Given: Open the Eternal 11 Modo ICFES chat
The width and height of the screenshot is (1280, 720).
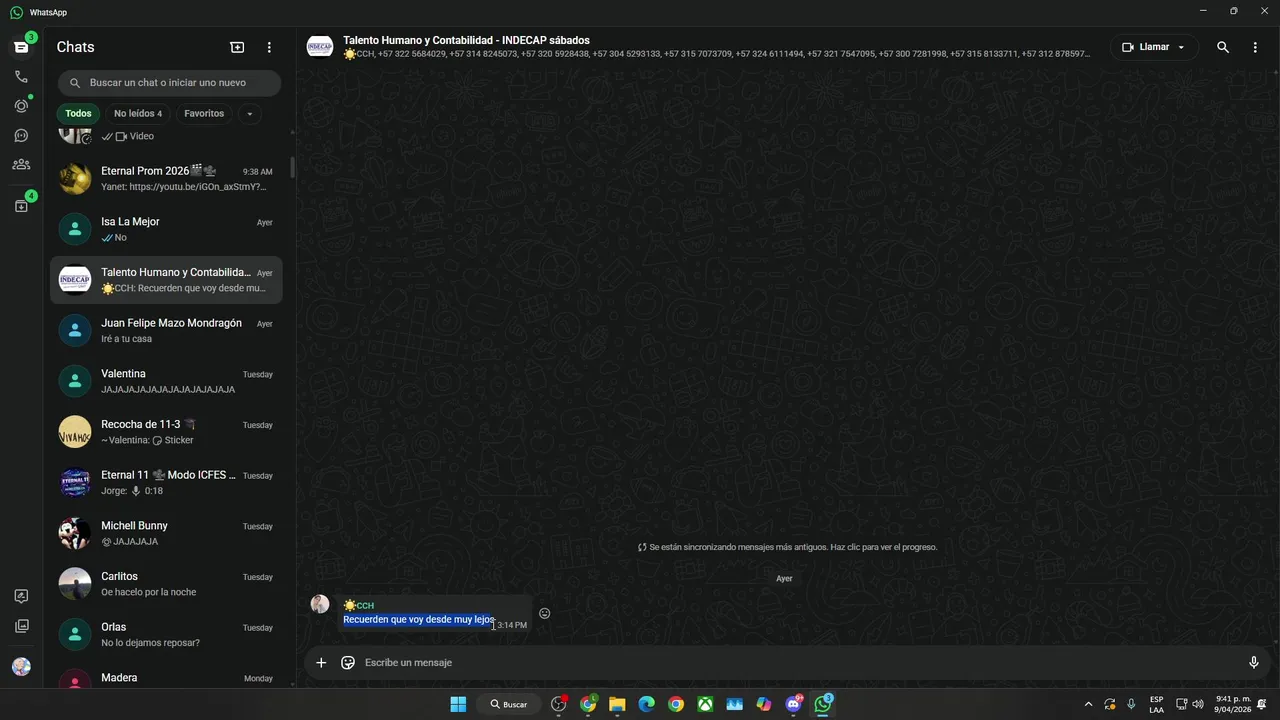Looking at the screenshot, I should [x=167, y=483].
